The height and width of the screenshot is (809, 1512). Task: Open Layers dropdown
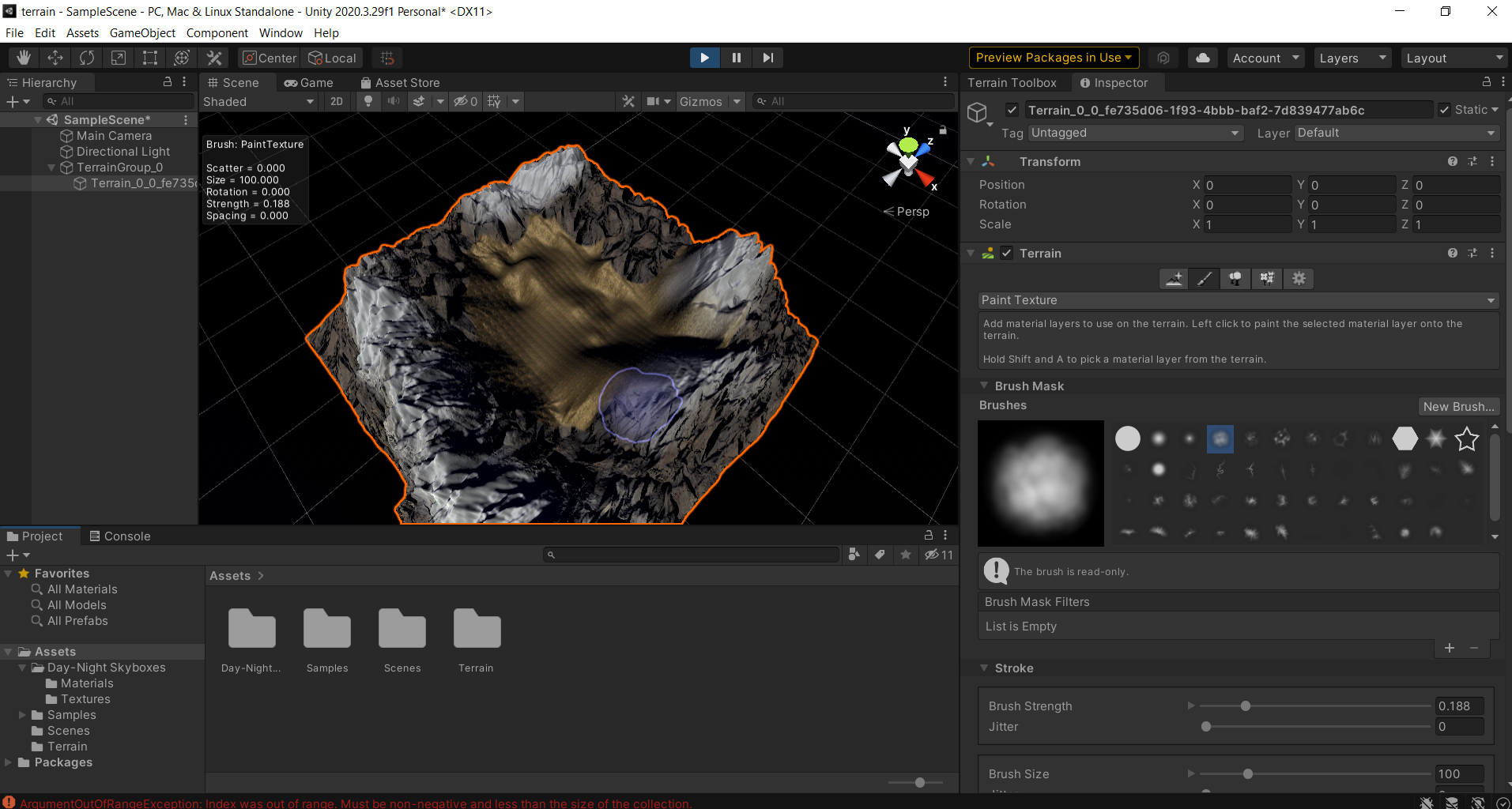[x=1353, y=58]
